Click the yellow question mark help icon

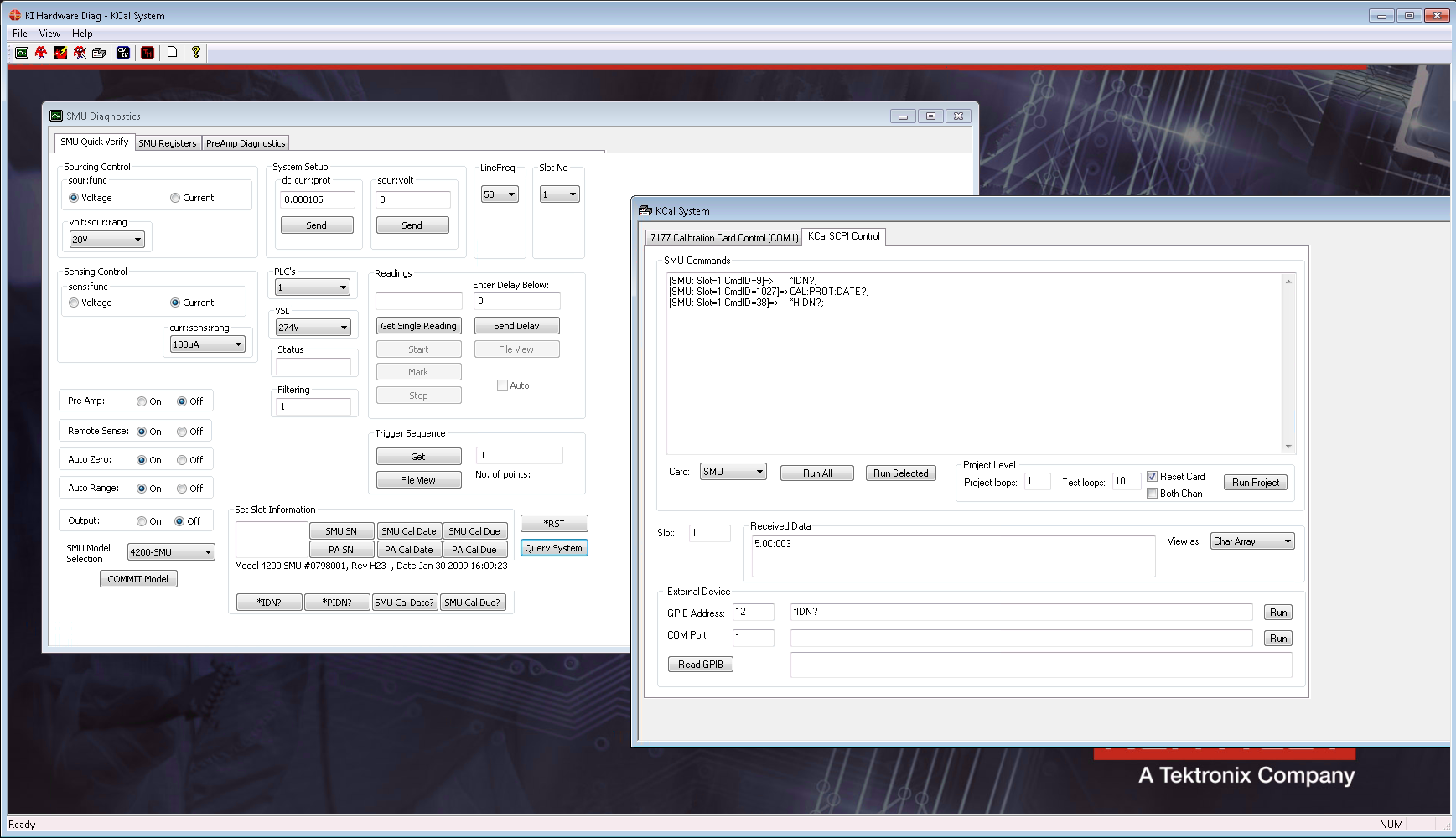(x=196, y=52)
